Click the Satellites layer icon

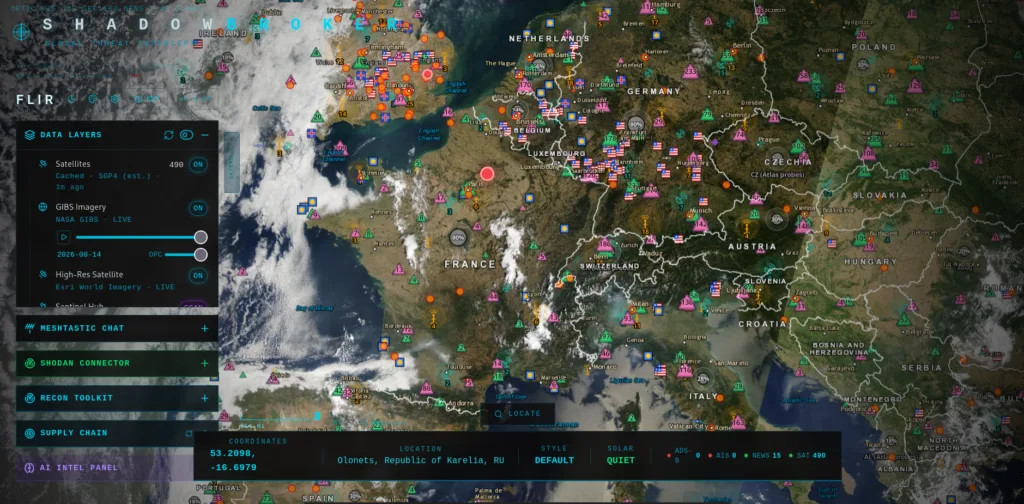(42, 164)
